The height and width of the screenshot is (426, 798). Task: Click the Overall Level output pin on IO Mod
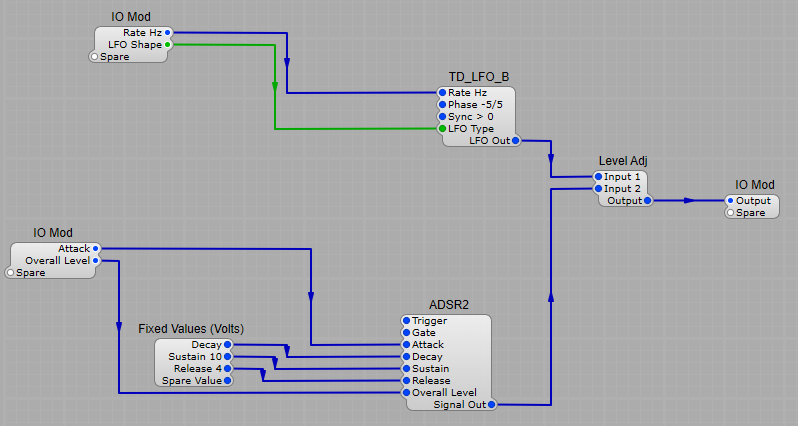(x=96, y=260)
